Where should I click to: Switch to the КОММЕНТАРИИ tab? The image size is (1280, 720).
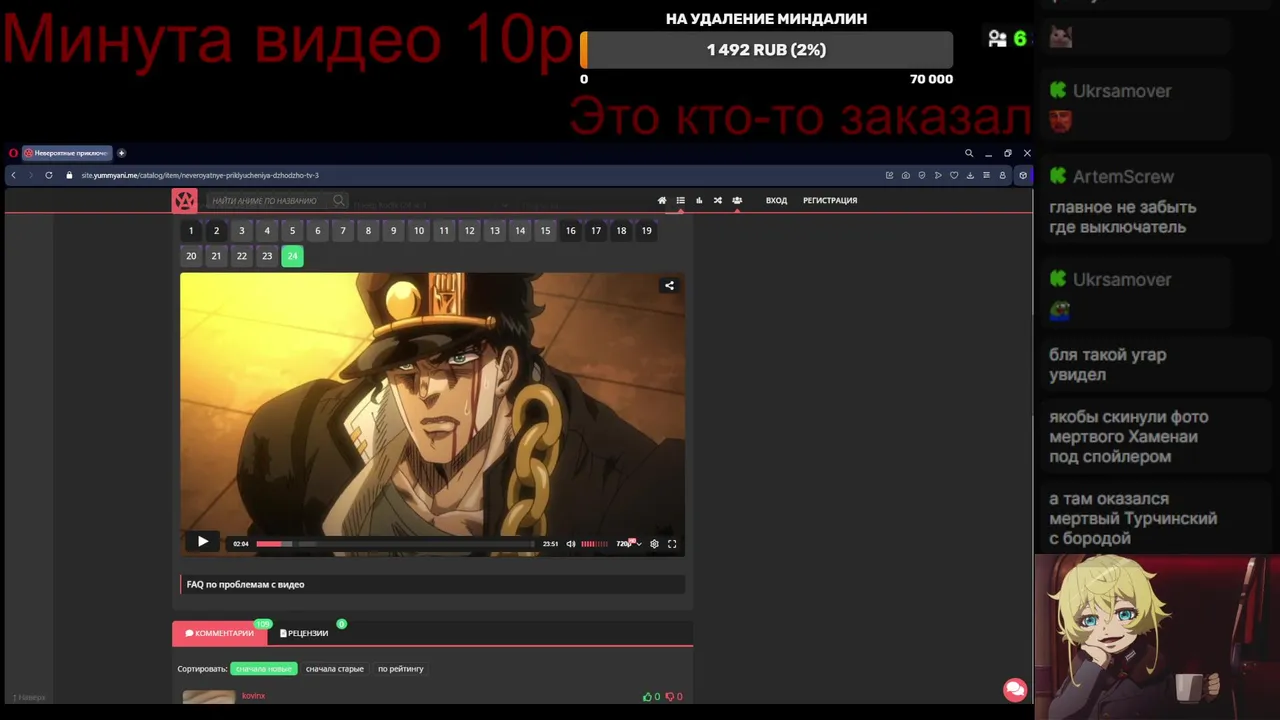click(x=220, y=633)
